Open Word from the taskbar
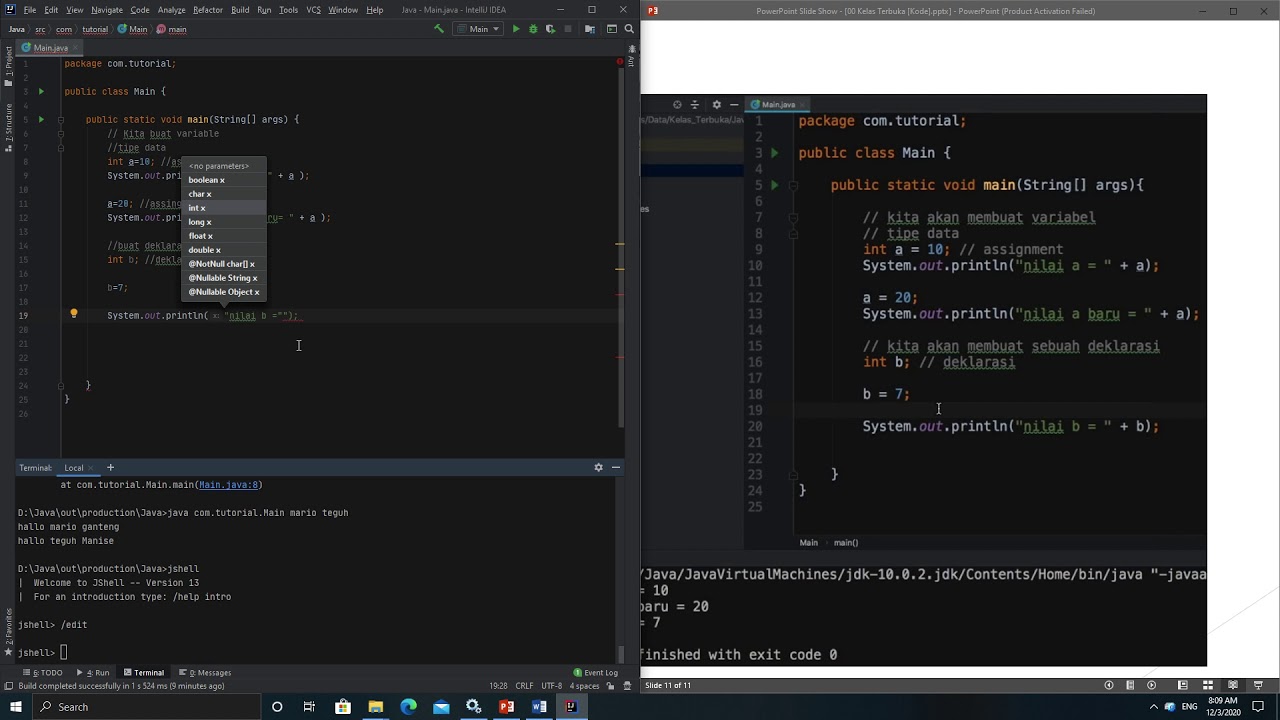The width and height of the screenshot is (1280, 720). coord(539,707)
